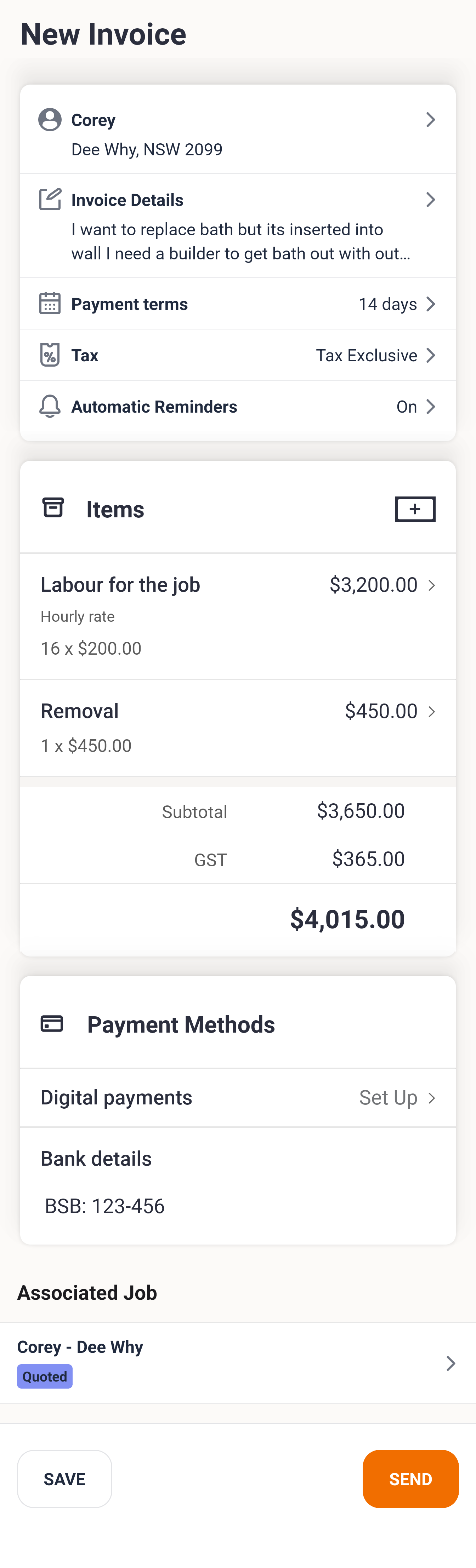Open the Corey - Dee Why job
This screenshot has width=476, height=1568.
(x=238, y=1362)
